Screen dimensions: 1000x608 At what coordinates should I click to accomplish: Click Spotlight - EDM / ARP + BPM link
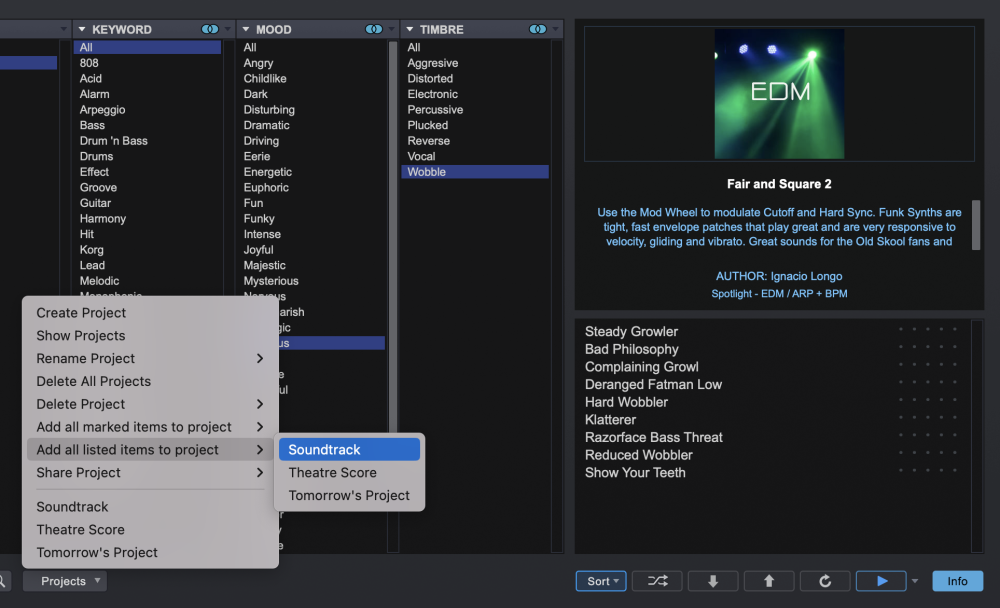coord(779,294)
